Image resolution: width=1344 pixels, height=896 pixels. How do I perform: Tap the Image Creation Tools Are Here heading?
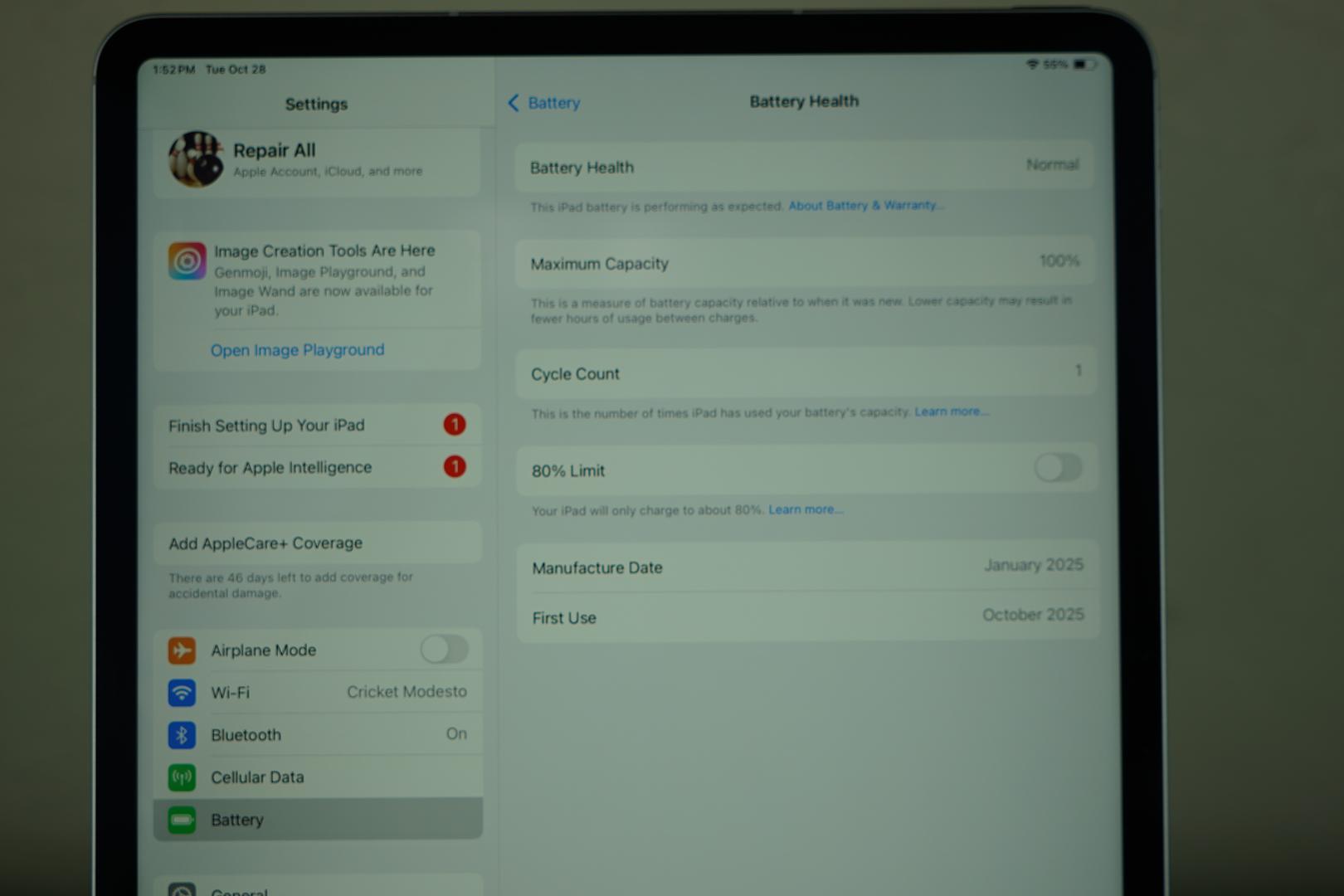(324, 251)
